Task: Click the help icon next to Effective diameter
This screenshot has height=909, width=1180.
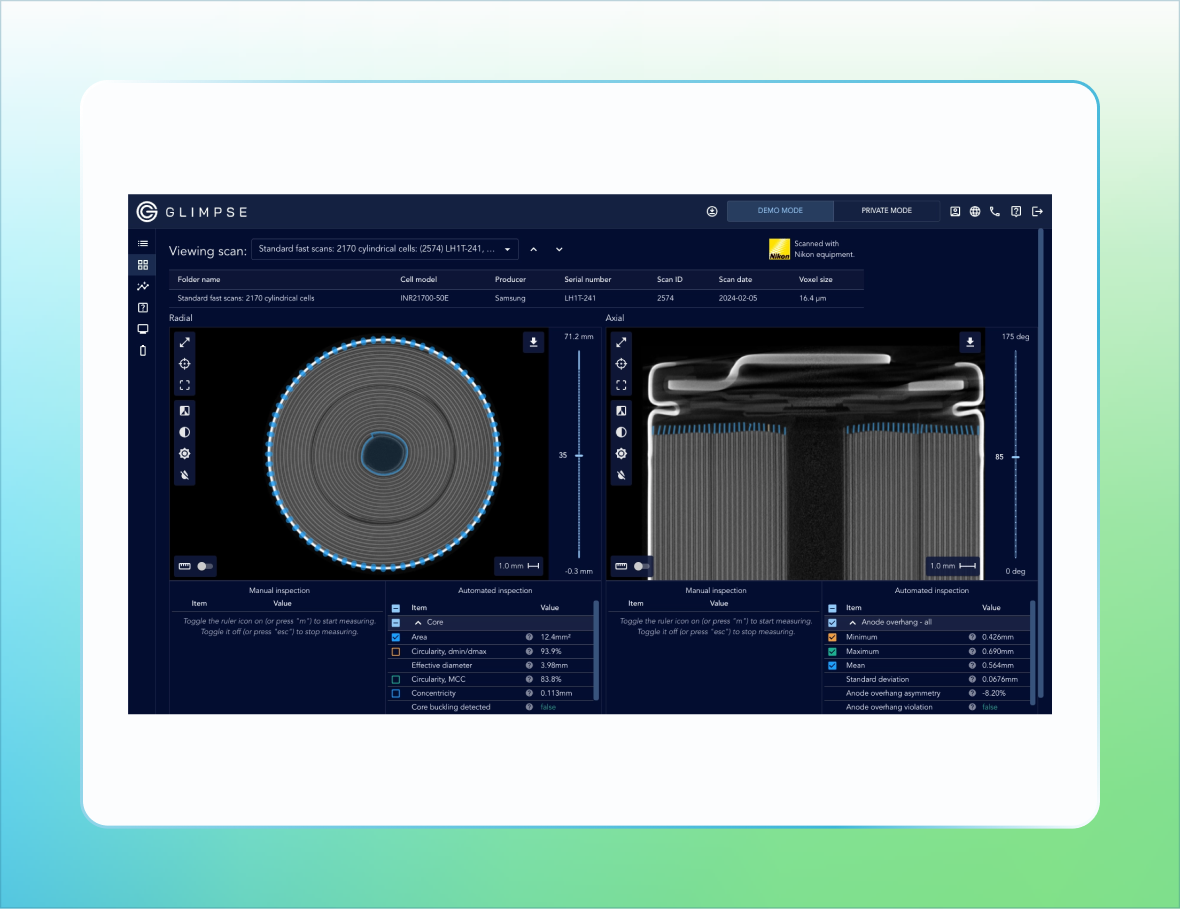Action: click(529, 666)
